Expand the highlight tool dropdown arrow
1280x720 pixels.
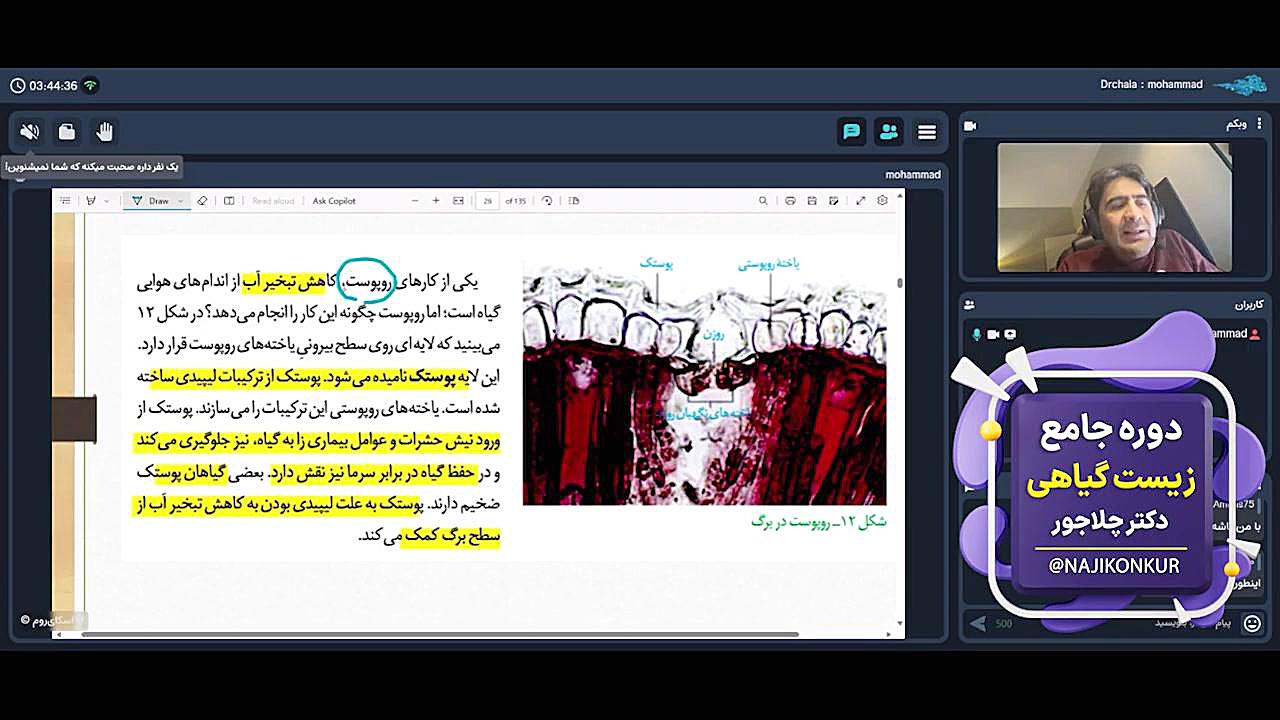tap(107, 201)
